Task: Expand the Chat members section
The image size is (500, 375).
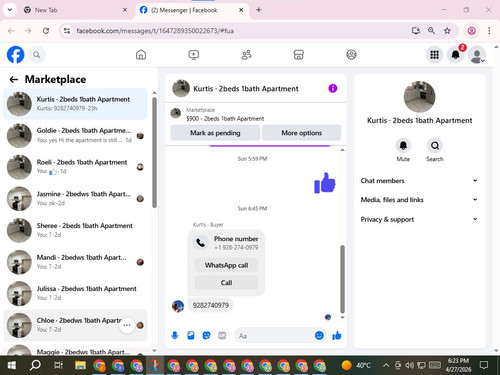Action: point(419,181)
